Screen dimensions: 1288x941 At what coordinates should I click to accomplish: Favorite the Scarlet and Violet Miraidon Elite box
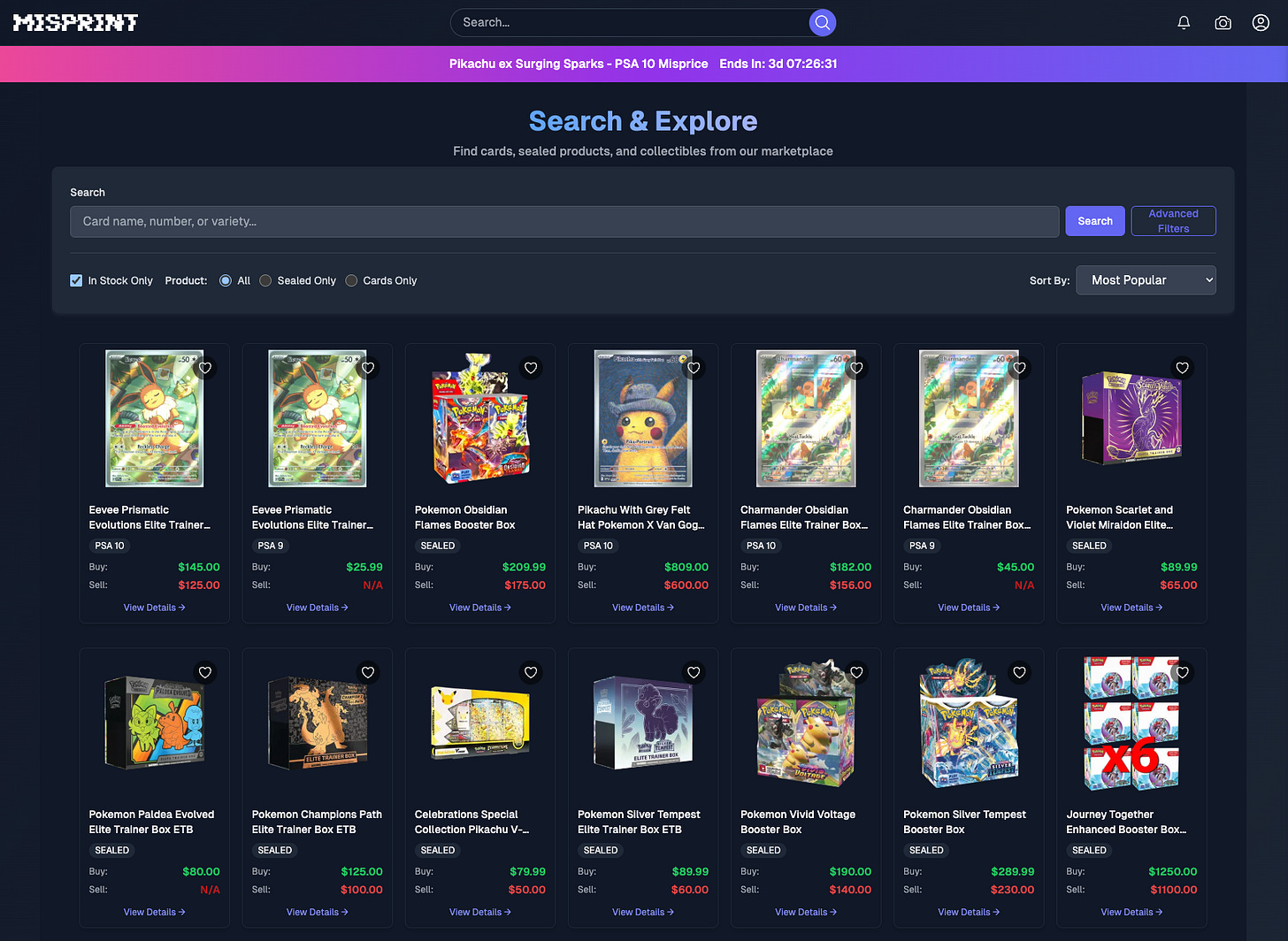1182,368
